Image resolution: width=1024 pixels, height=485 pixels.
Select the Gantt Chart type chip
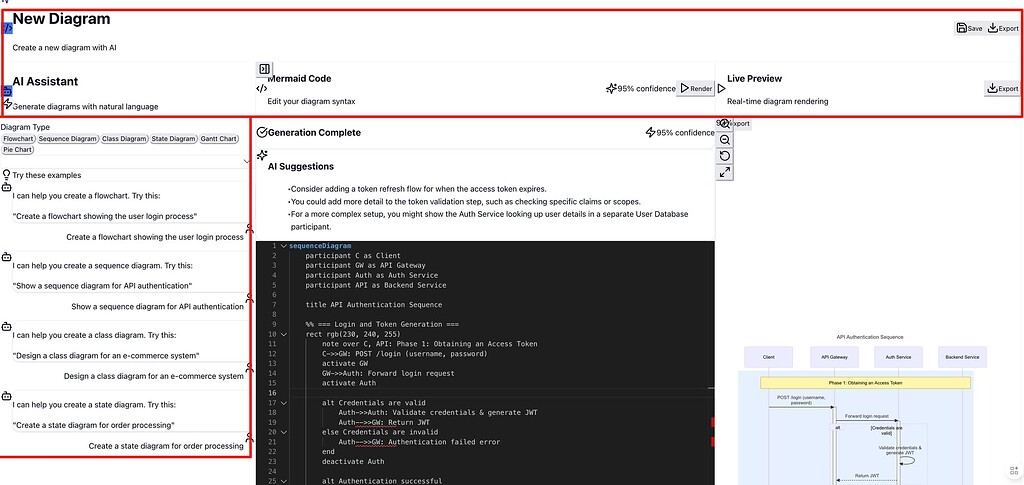[x=219, y=139]
